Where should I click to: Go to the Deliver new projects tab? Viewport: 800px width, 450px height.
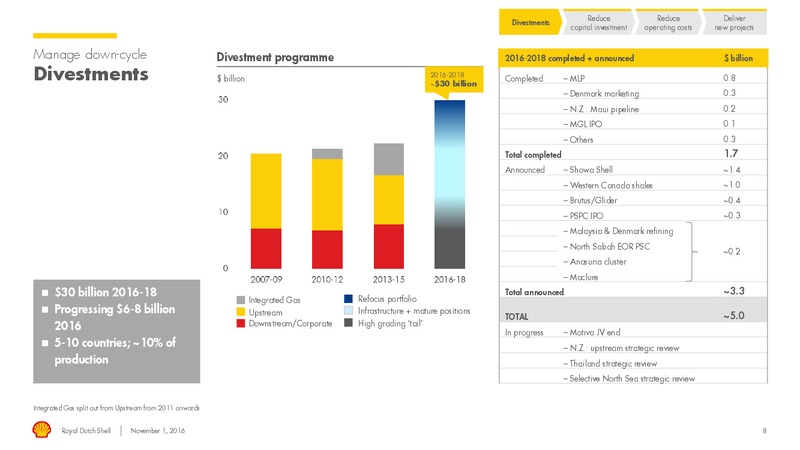734,22
